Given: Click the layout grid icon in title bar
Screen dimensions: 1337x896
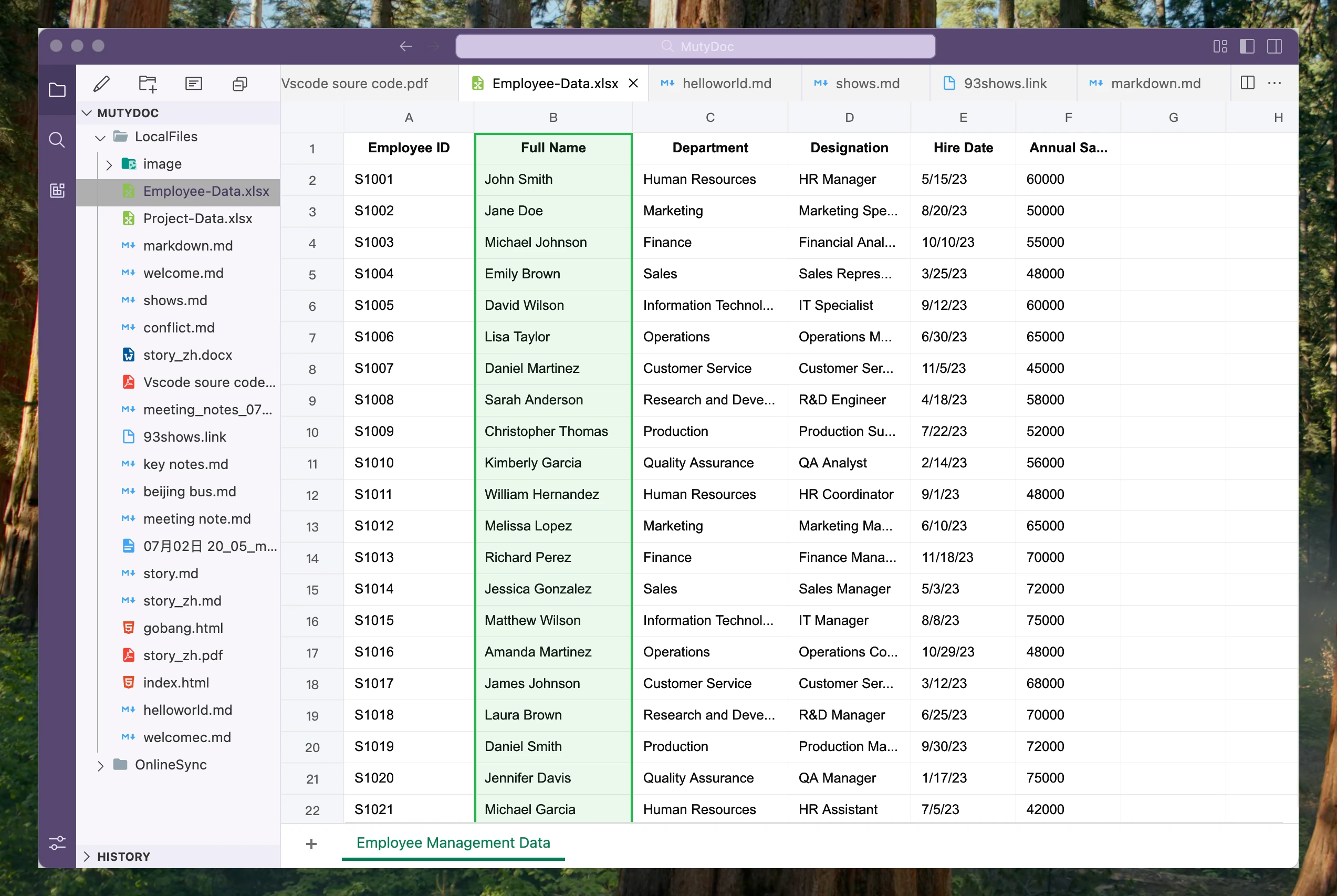Looking at the screenshot, I should [1220, 46].
